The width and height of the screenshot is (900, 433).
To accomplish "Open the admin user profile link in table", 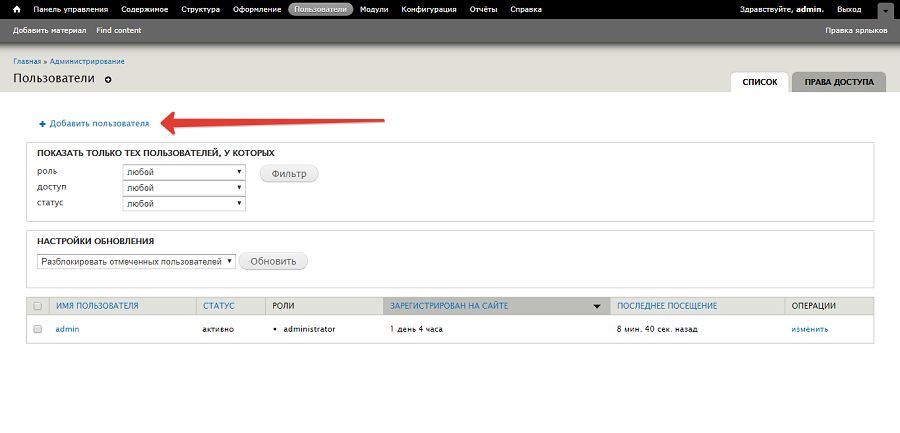I will 67,329.
